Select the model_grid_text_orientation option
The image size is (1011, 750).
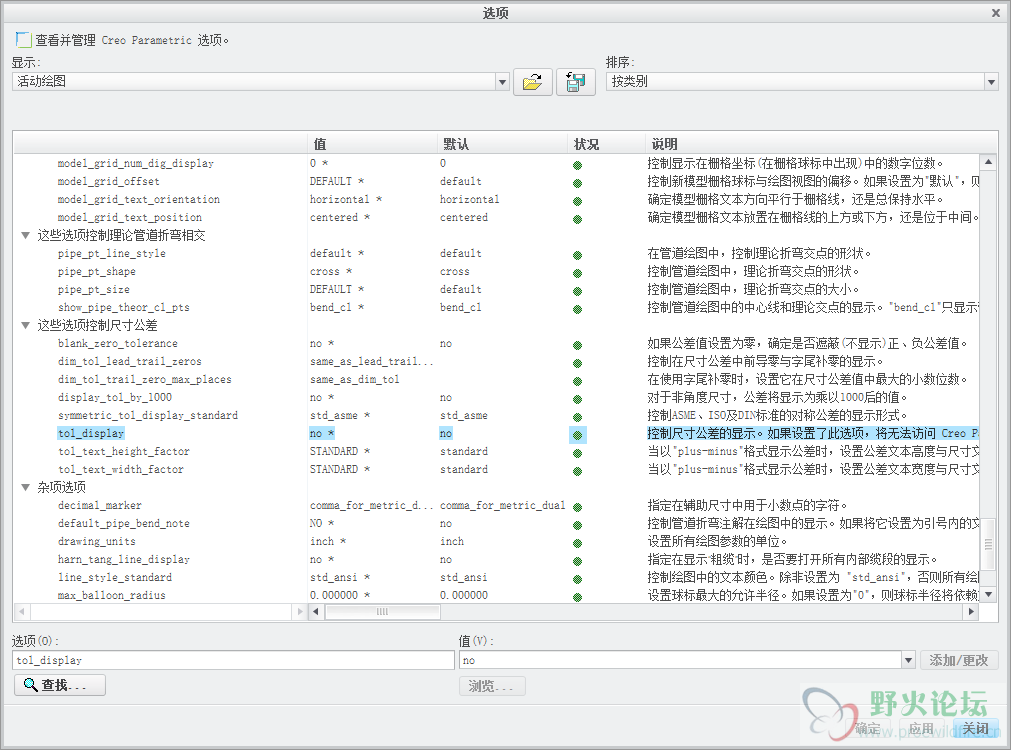tap(139, 199)
